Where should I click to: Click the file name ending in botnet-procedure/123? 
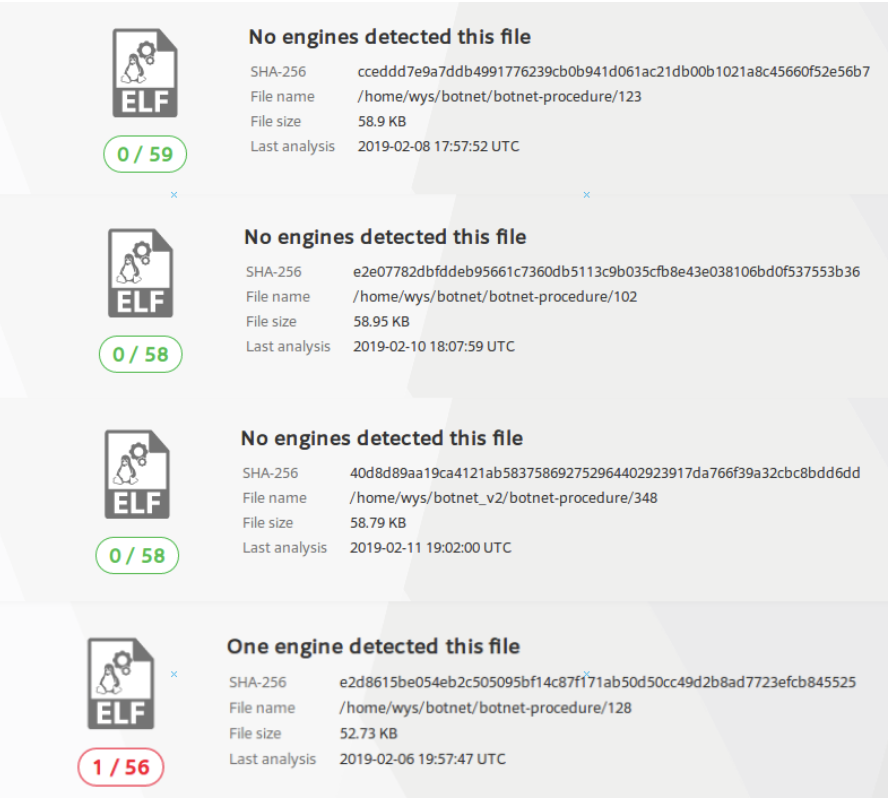pyautogui.click(x=499, y=97)
